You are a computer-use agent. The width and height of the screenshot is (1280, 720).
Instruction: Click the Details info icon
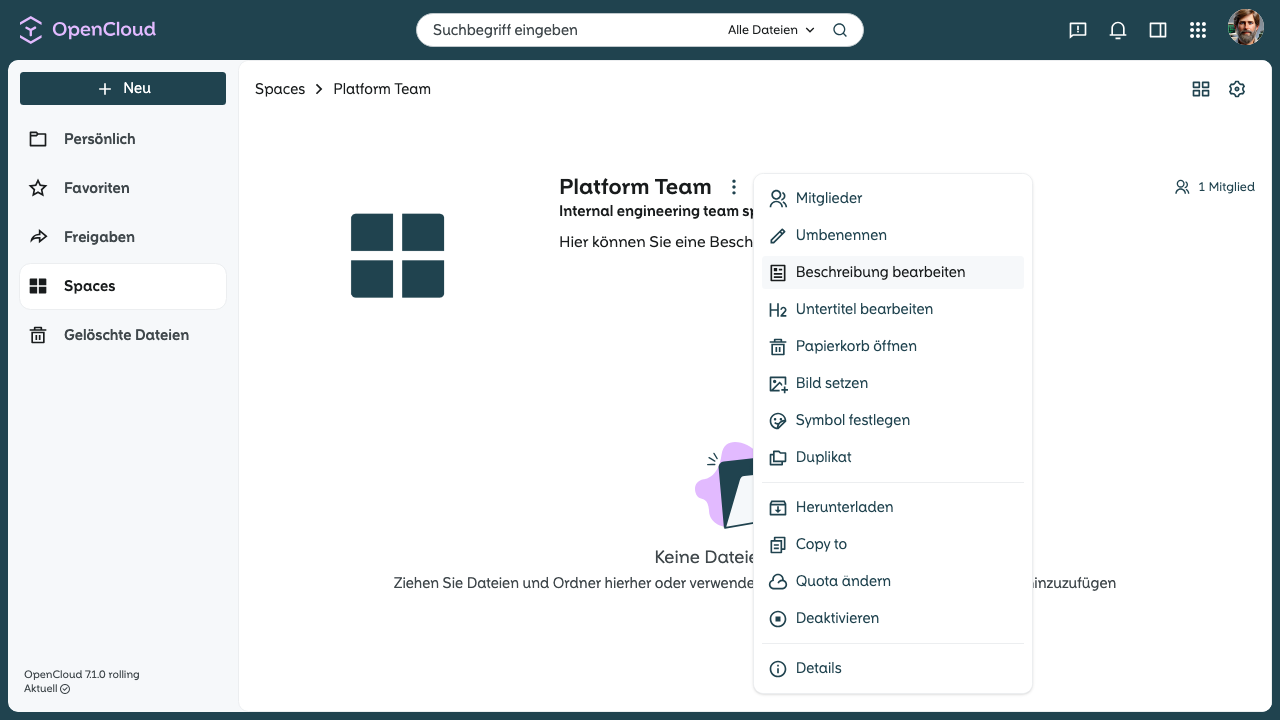point(778,669)
